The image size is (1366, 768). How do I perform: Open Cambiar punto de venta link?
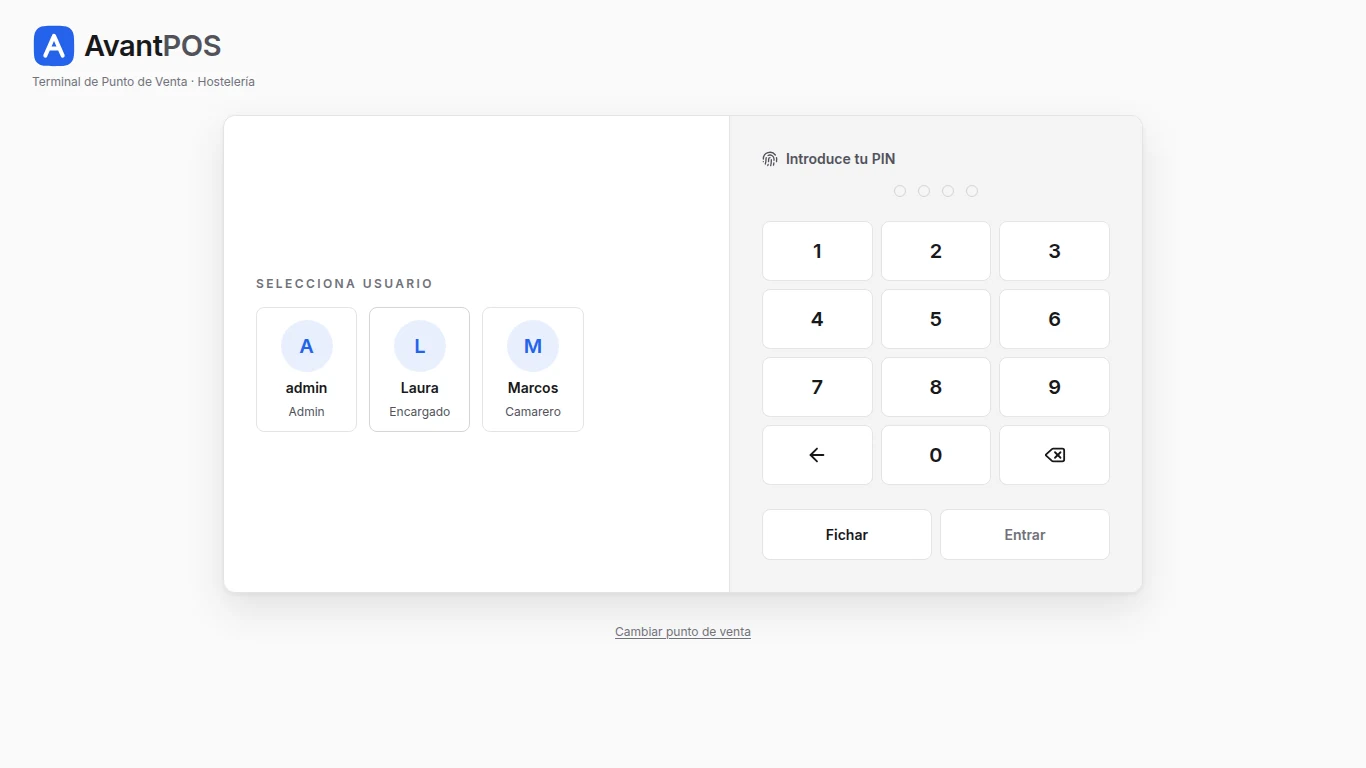point(683,632)
